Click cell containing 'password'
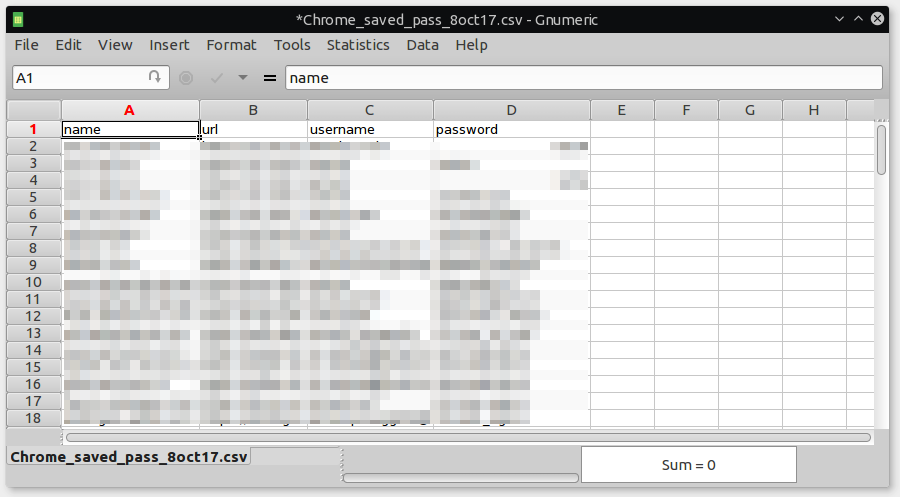 tap(511, 129)
